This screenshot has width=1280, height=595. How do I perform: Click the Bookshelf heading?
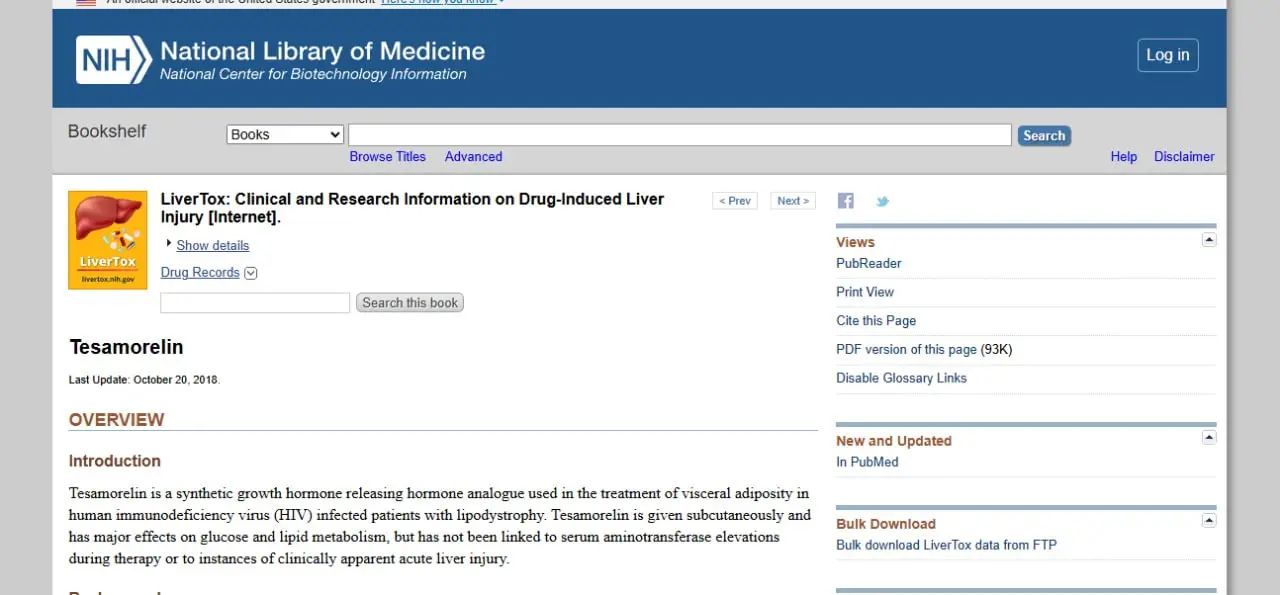pos(107,131)
